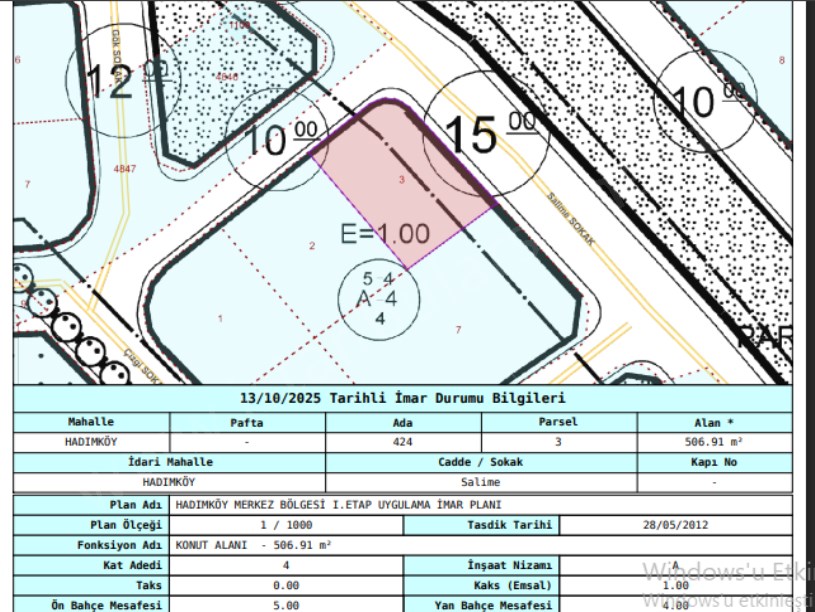Click parcel number 7 below the pink parcel
Image resolution: width=815 pixels, height=612 pixels.
[x=458, y=329]
